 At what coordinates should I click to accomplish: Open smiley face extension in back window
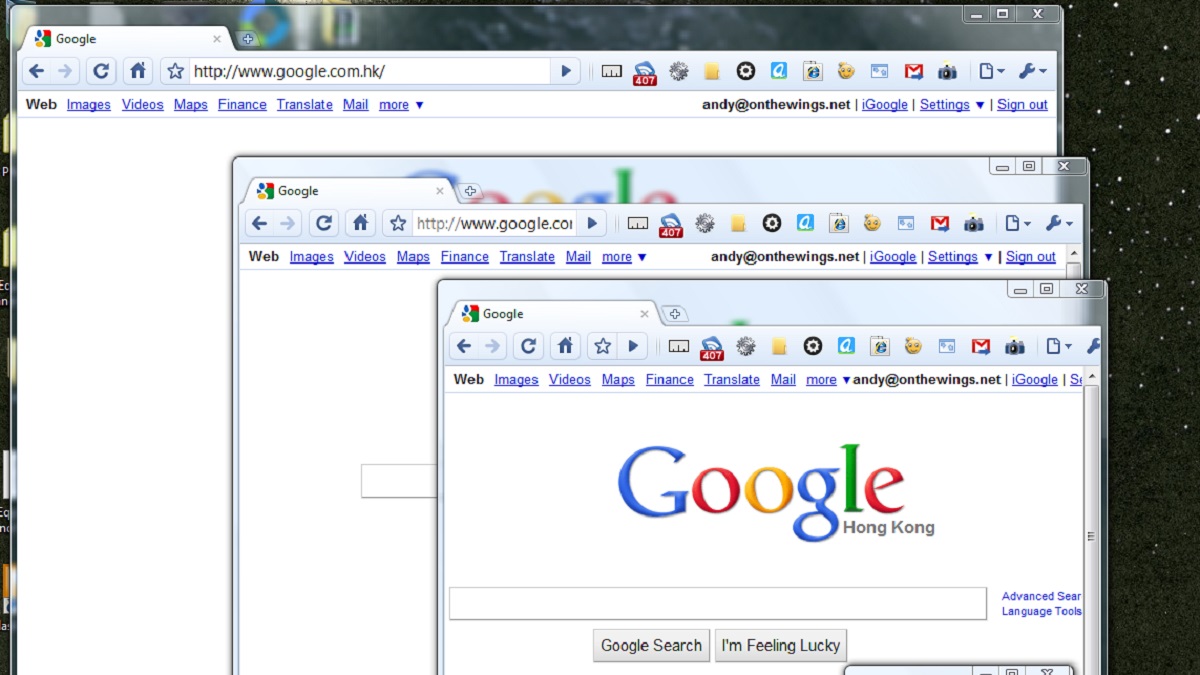pos(846,71)
